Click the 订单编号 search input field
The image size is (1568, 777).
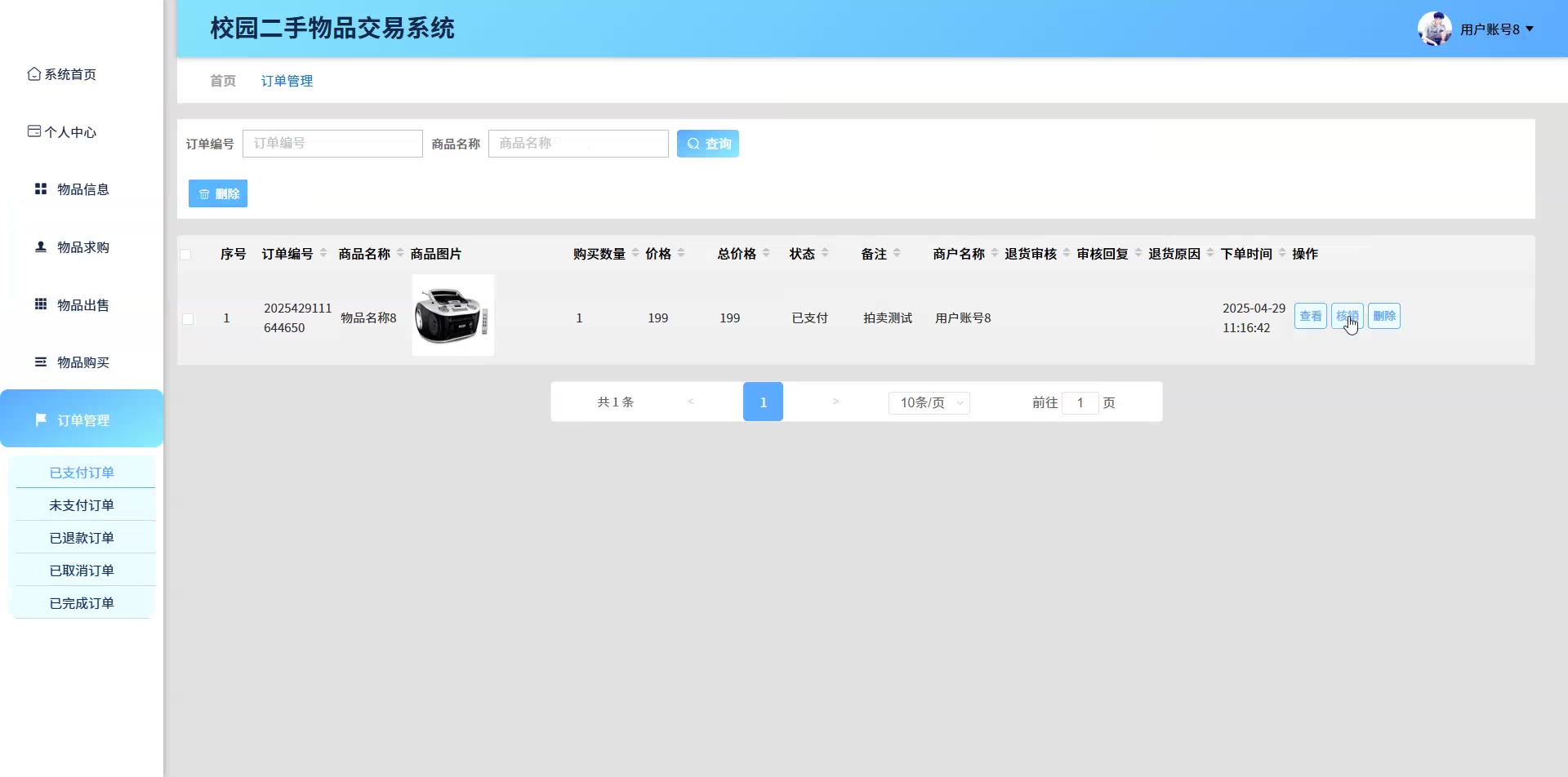point(332,144)
